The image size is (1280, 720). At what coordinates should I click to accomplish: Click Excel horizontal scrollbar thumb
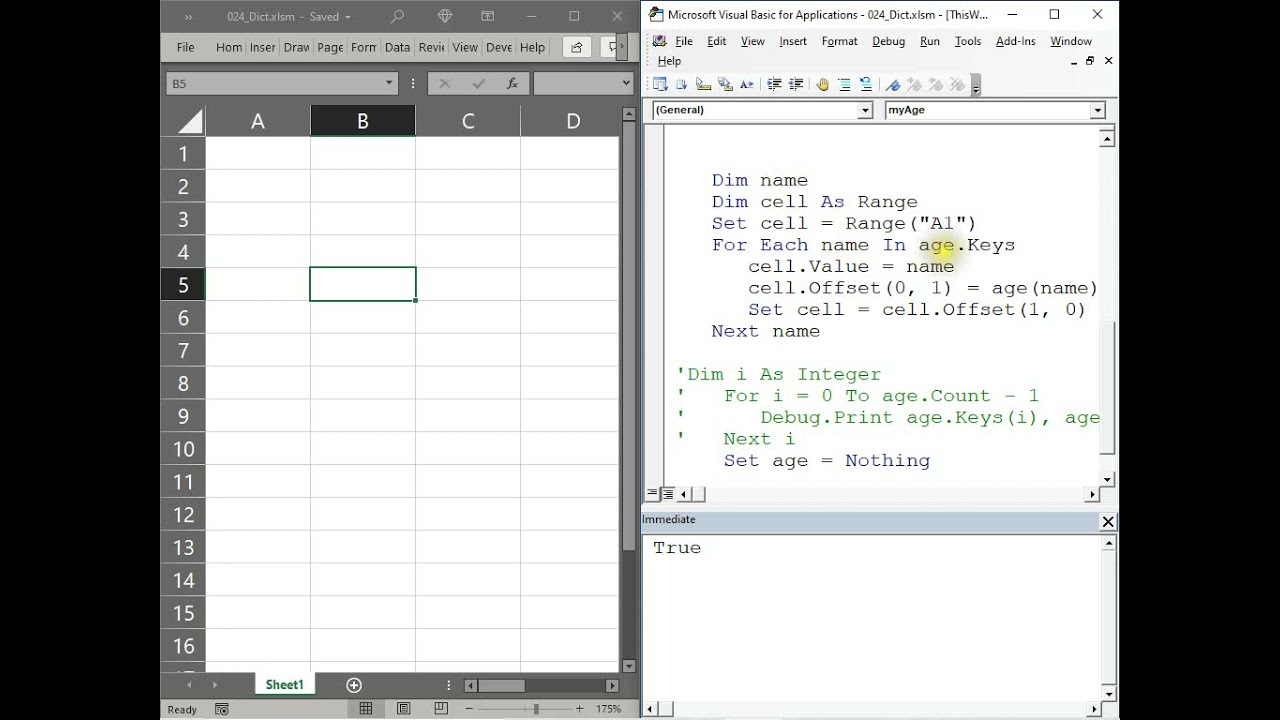(501, 686)
